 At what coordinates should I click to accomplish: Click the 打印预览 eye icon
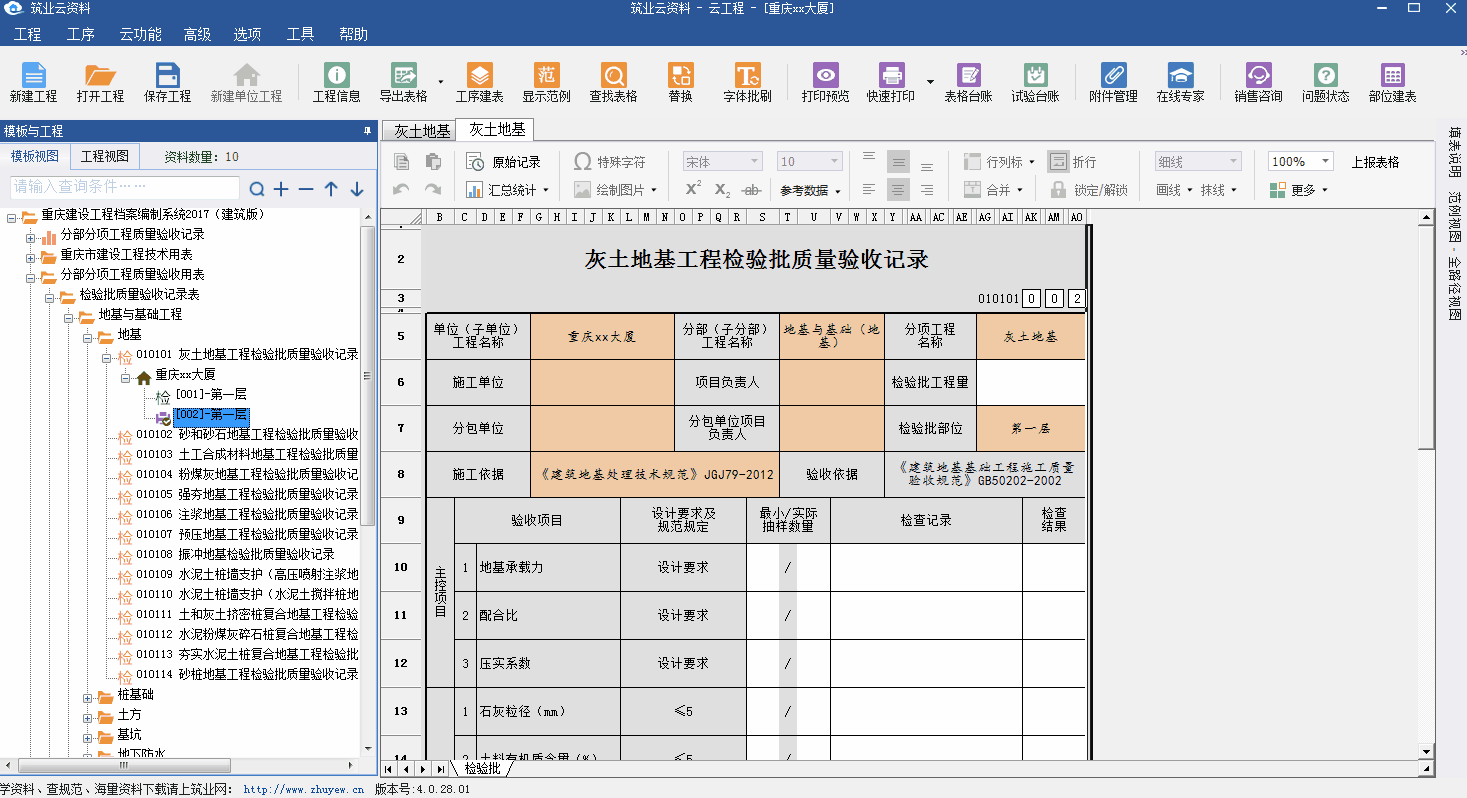coord(825,76)
